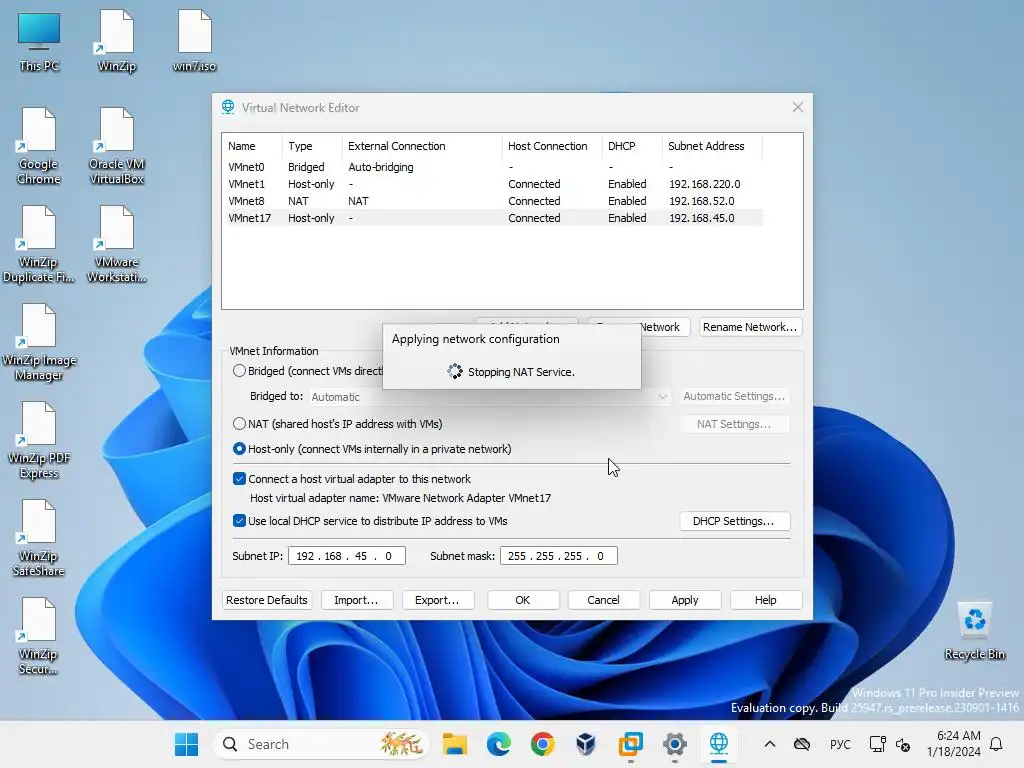Open WinZip Duplicate File Finder shortcut
The width and height of the screenshot is (1024, 768).
click(x=39, y=244)
